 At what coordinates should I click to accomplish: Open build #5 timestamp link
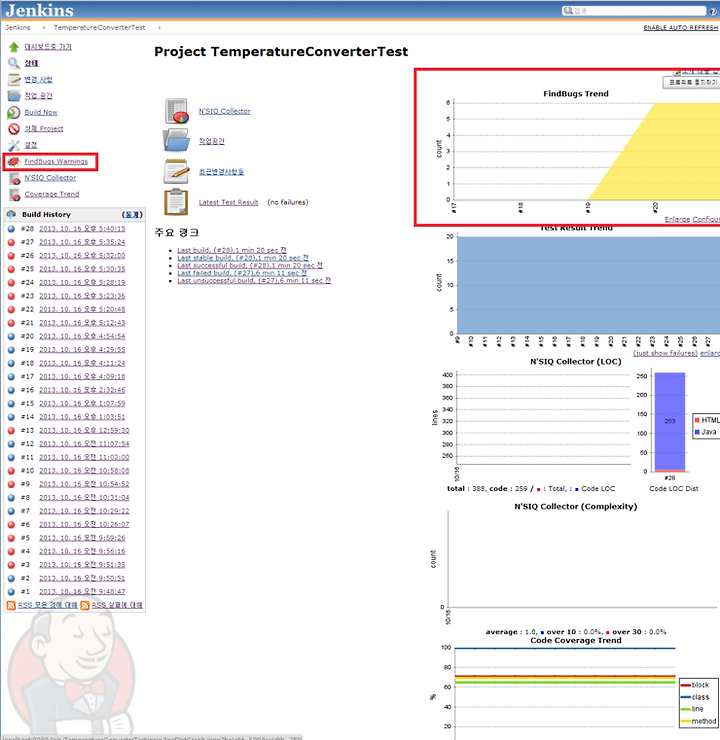click(x=82, y=538)
